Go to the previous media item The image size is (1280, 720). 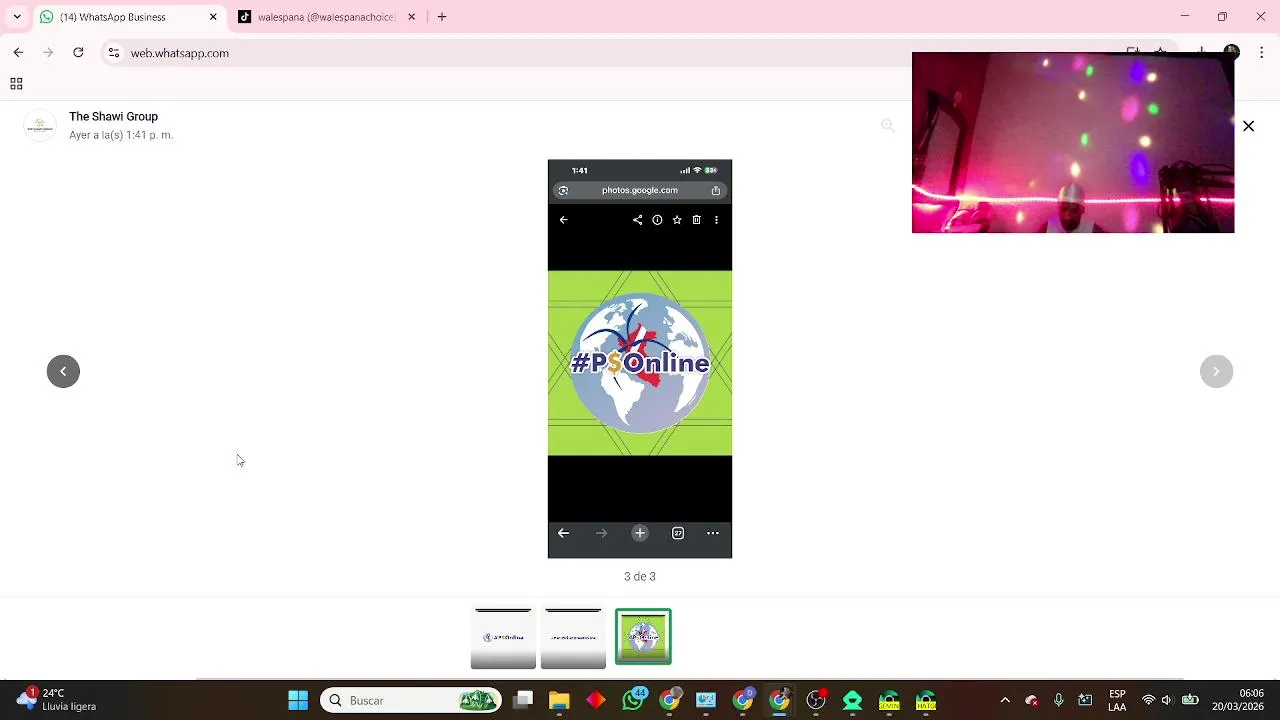click(x=63, y=371)
